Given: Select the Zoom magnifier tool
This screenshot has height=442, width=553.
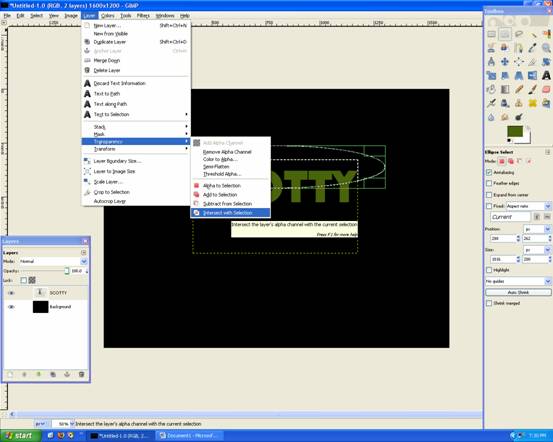Looking at the screenshot, I should pyautogui.click(x=546, y=48).
